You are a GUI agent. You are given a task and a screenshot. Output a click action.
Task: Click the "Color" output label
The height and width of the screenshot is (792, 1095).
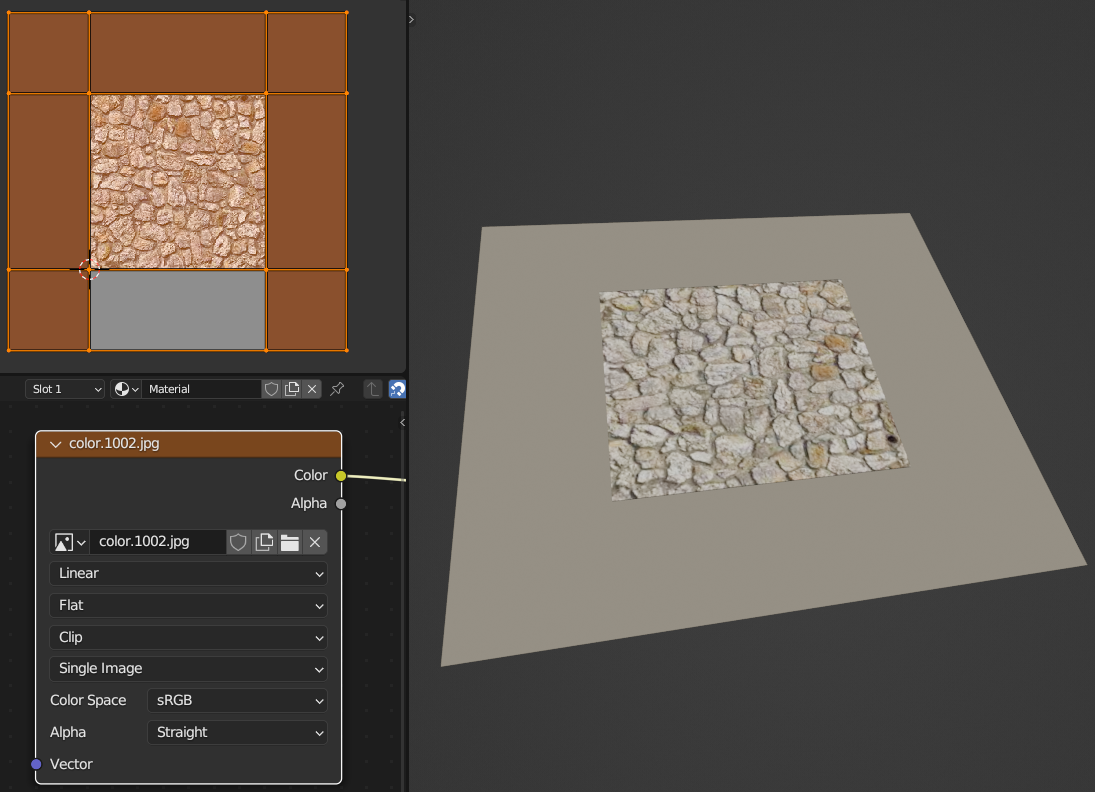(311, 476)
